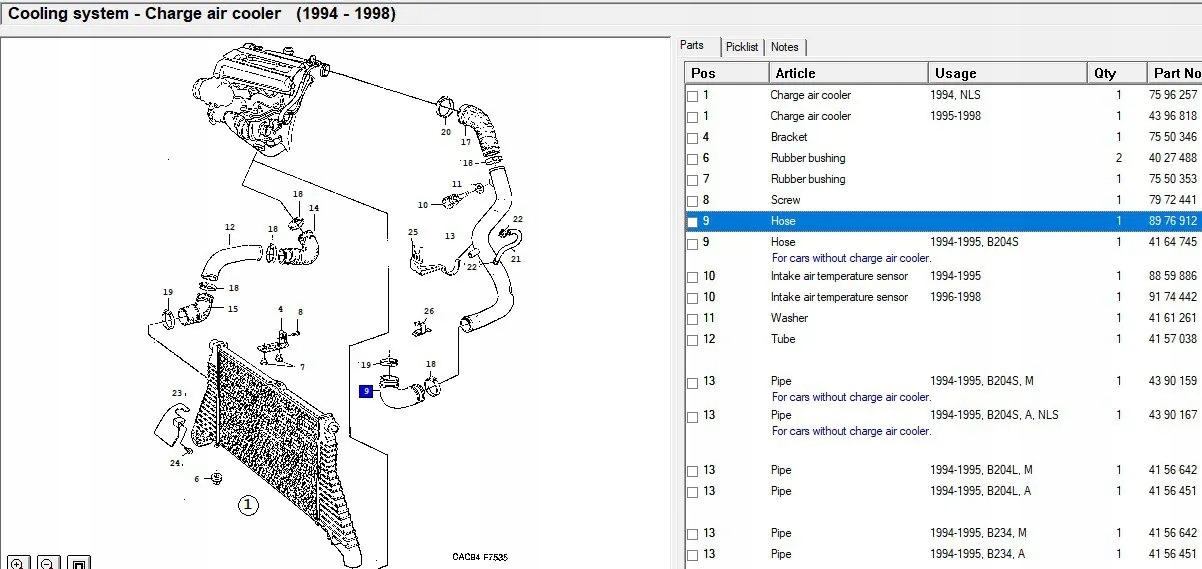This screenshot has height=569, width=1202.
Task: Switch to the Picklist tab
Action: coord(742,47)
